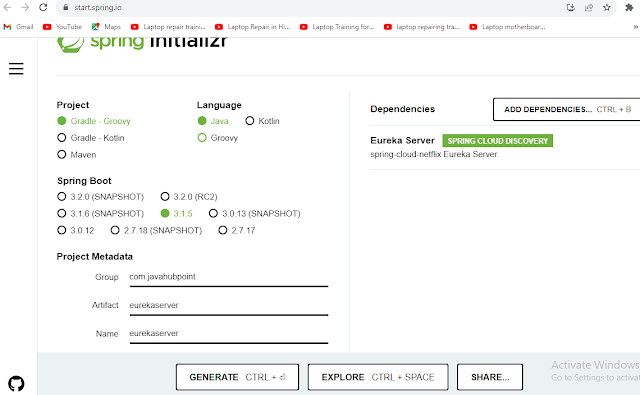This screenshot has width=640, height=395.
Task: Click the Name input field
Action: pyautogui.click(x=229, y=334)
